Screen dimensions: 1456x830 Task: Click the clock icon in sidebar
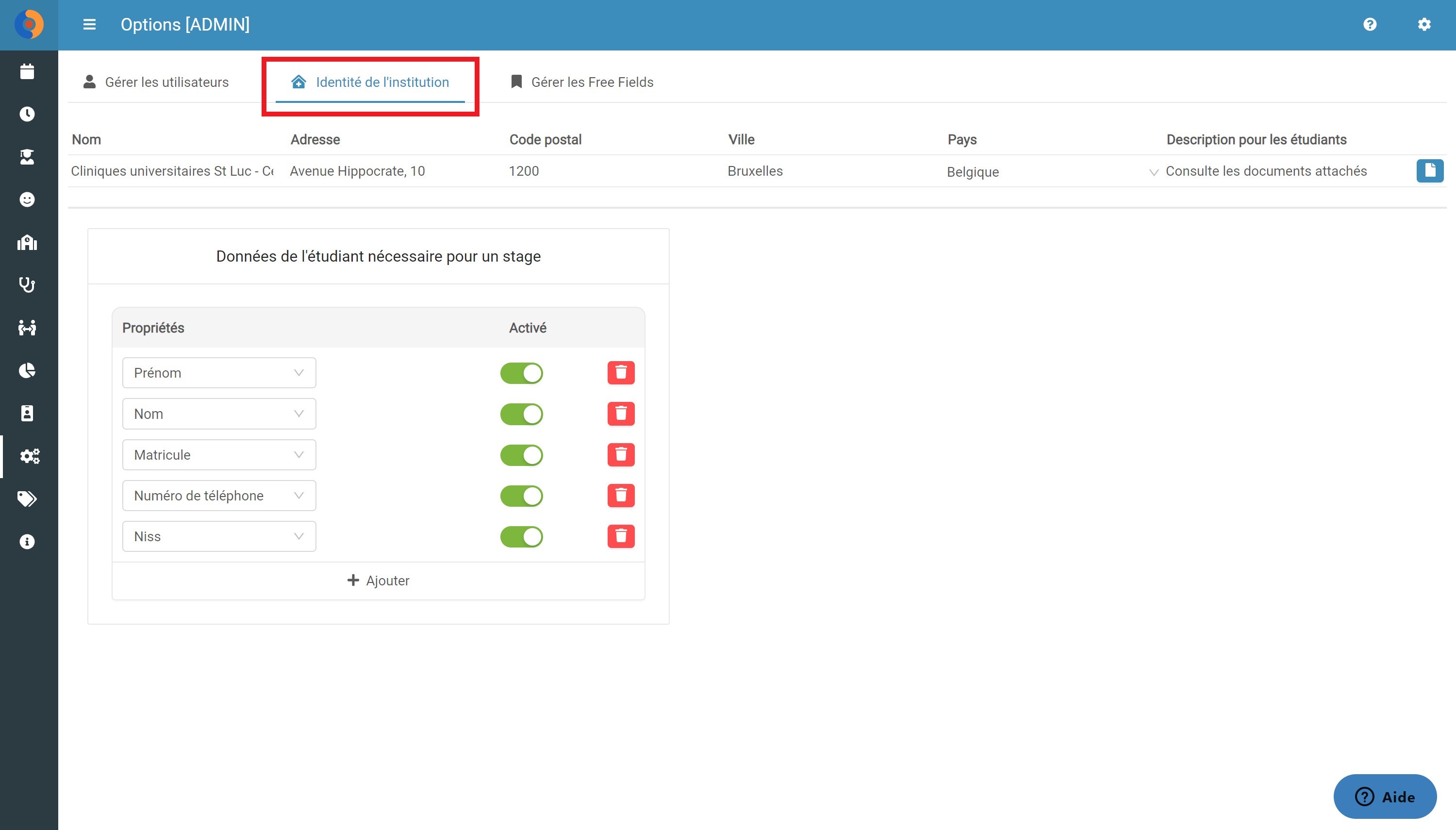pos(27,114)
